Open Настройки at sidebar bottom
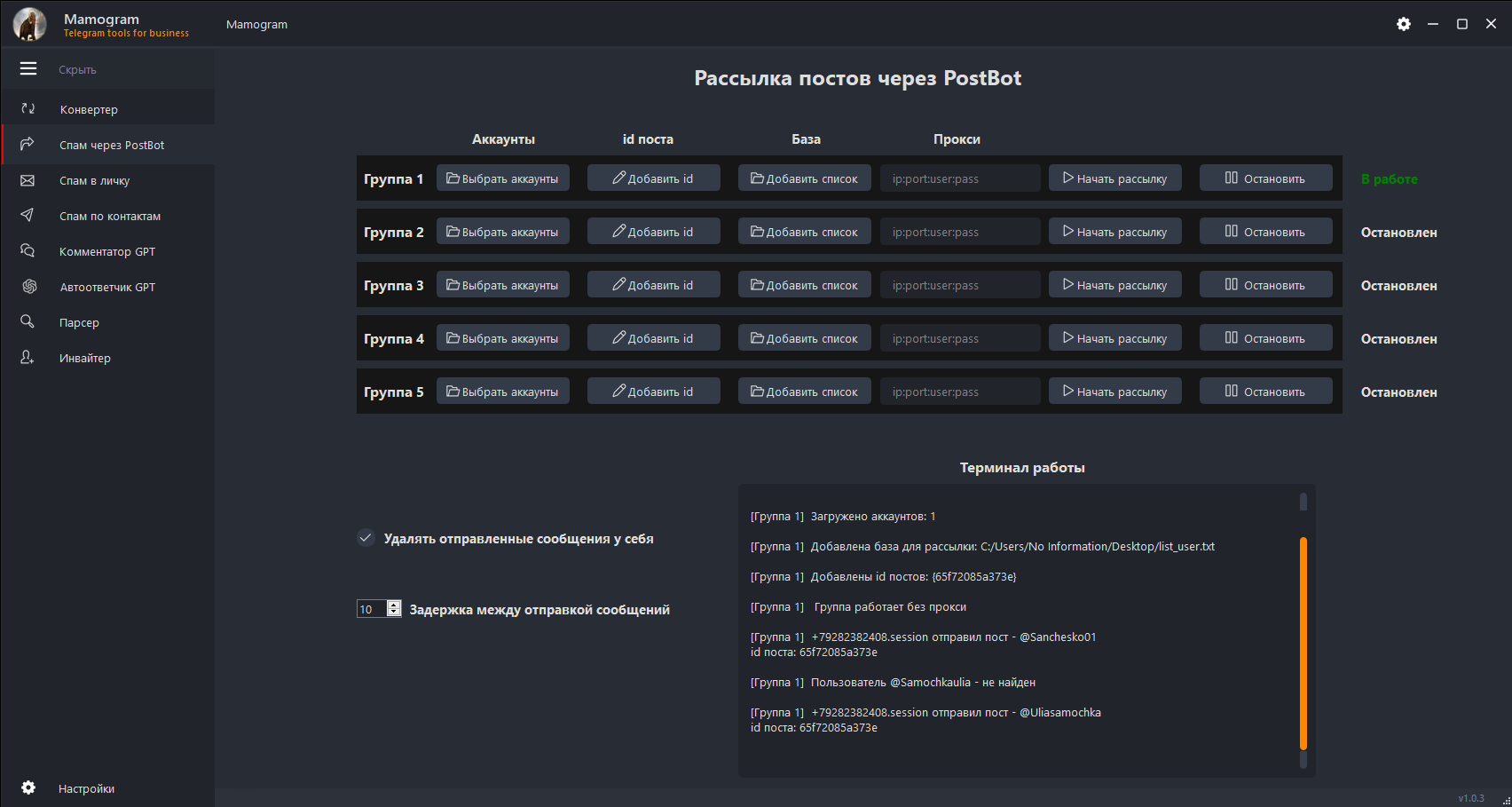The height and width of the screenshot is (807, 1512). pyautogui.click(x=86, y=788)
